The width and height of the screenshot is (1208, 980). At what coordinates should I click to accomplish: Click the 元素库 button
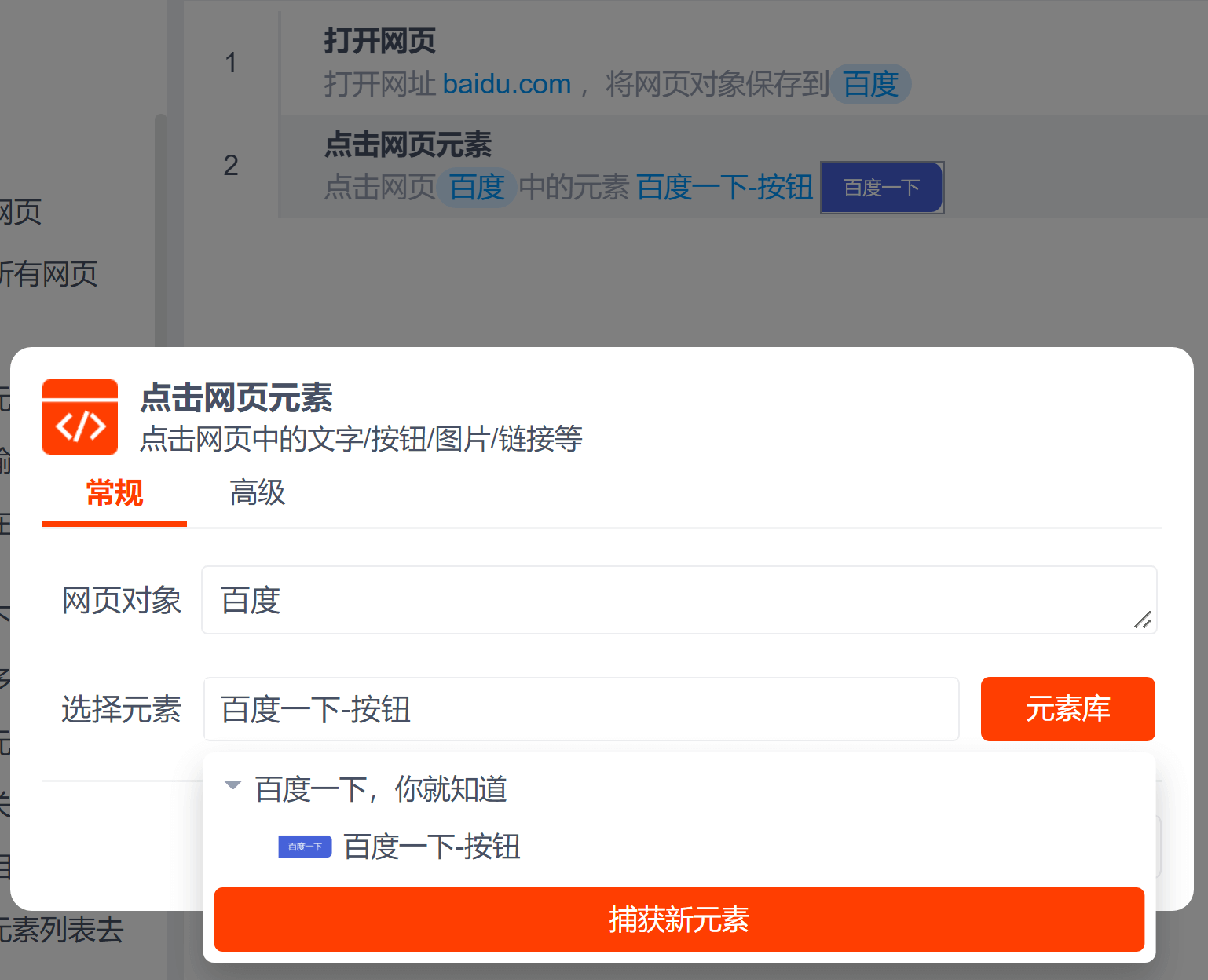pos(1067,709)
